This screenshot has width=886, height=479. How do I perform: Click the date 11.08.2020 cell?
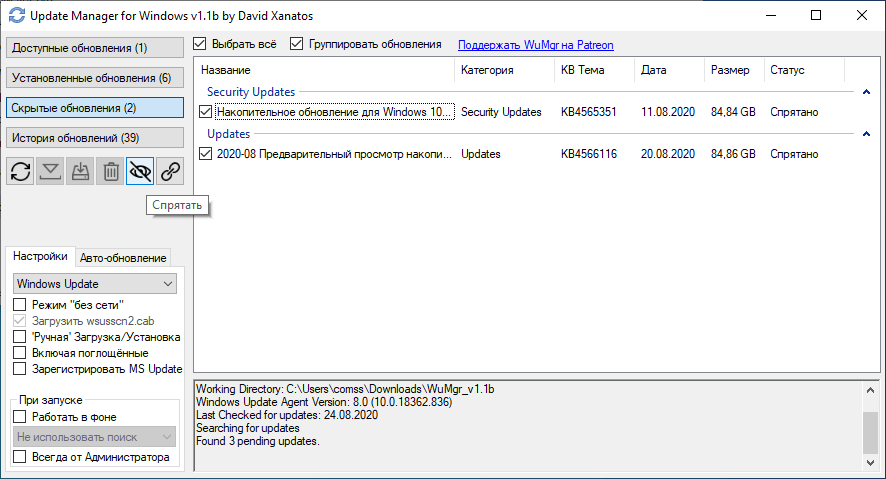point(668,112)
